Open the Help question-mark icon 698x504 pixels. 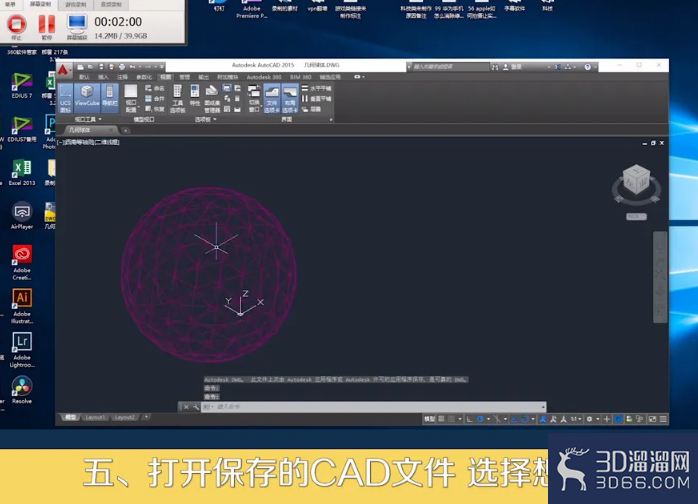(x=588, y=67)
